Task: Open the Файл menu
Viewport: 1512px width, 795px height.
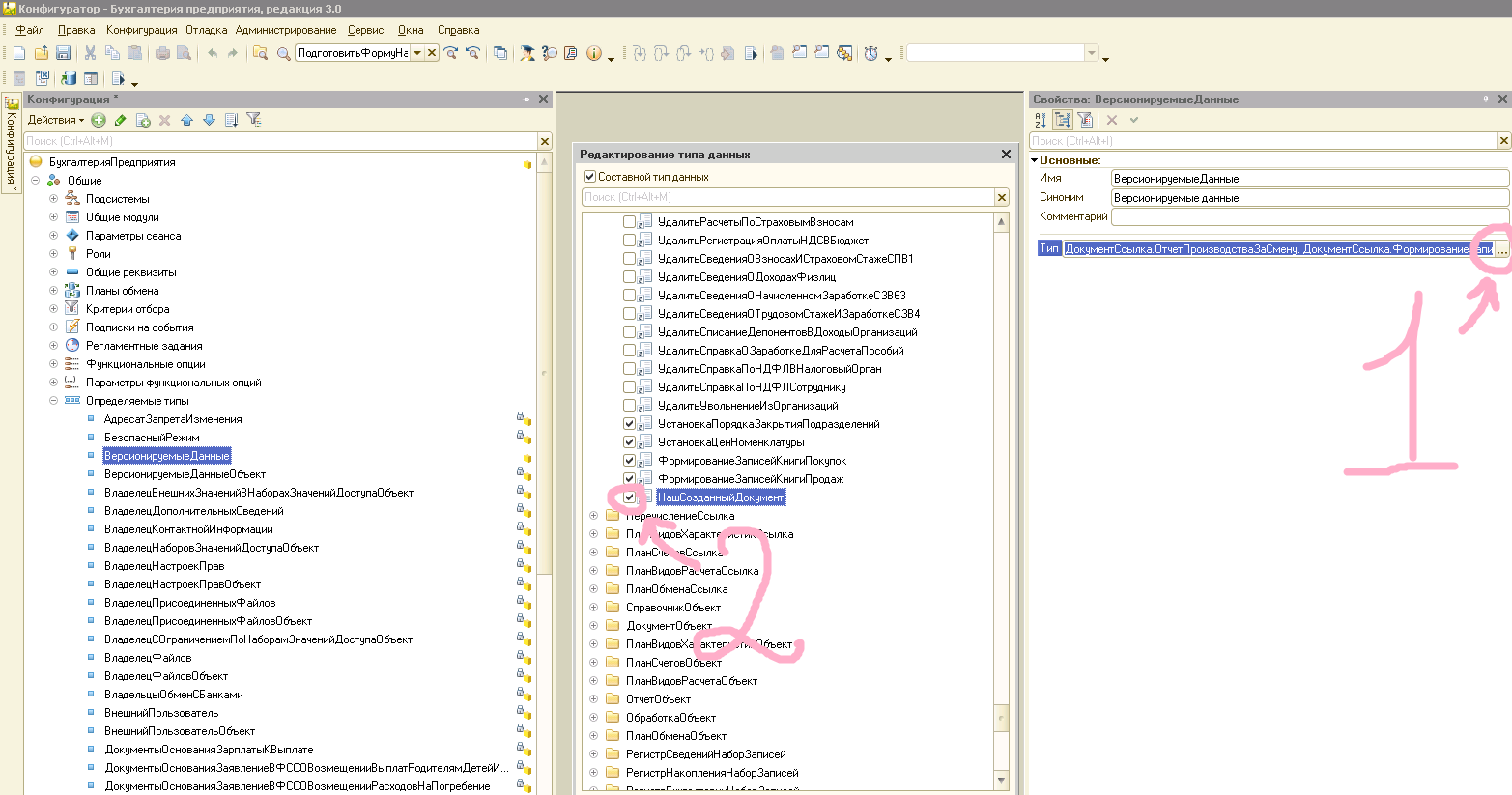Action: (x=30, y=30)
